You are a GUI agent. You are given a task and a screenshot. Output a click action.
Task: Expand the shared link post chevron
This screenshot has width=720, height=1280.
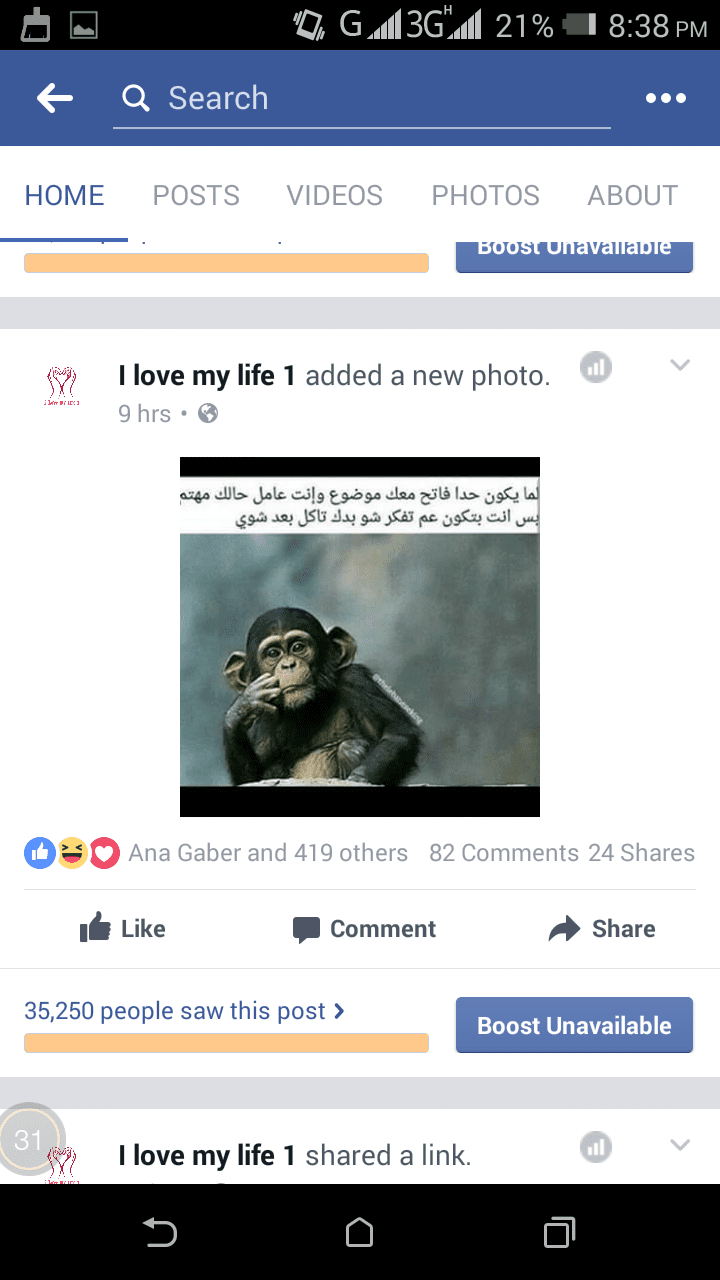coord(680,1144)
